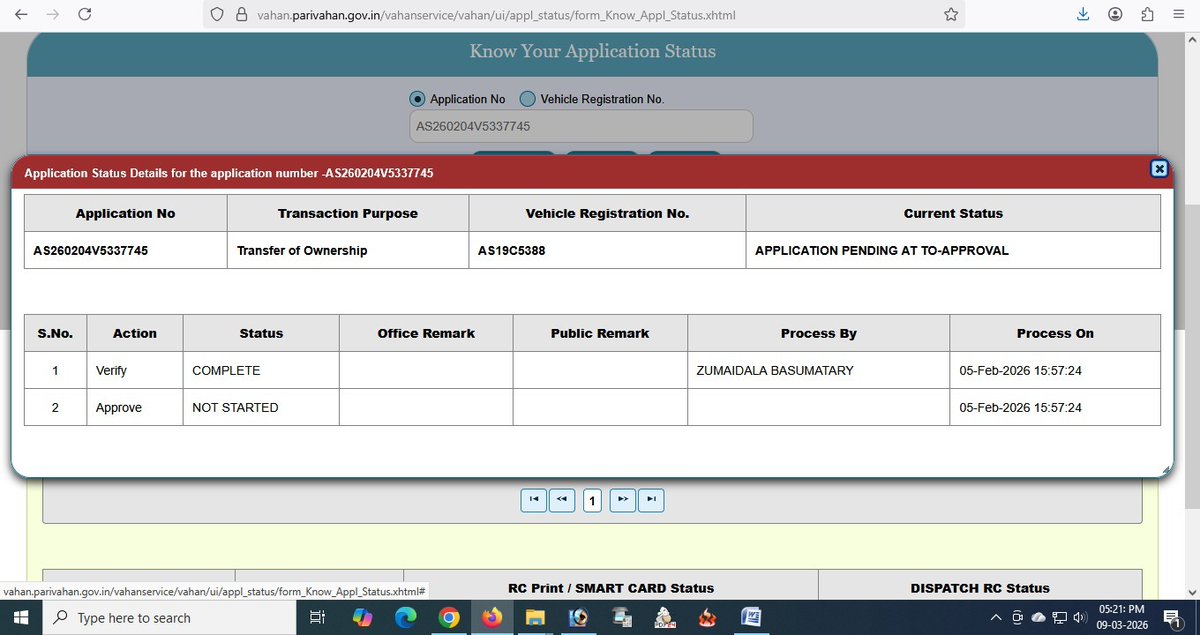Viewport: 1200px width, 635px height.
Task: Click Process On date in Approve row
Action: (x=1055, y=408)
